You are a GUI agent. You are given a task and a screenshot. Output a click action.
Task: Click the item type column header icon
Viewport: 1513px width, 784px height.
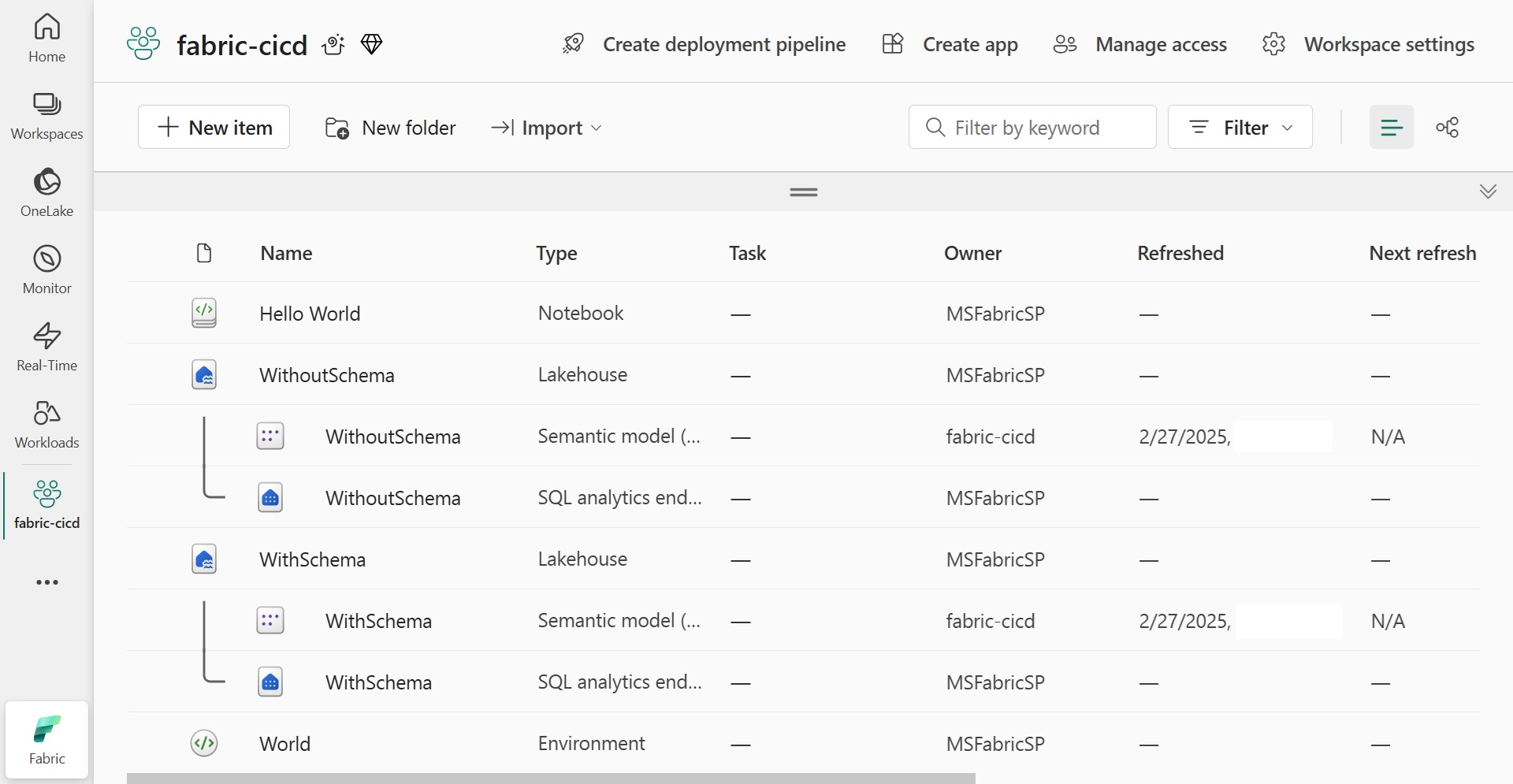pos(204,253)
